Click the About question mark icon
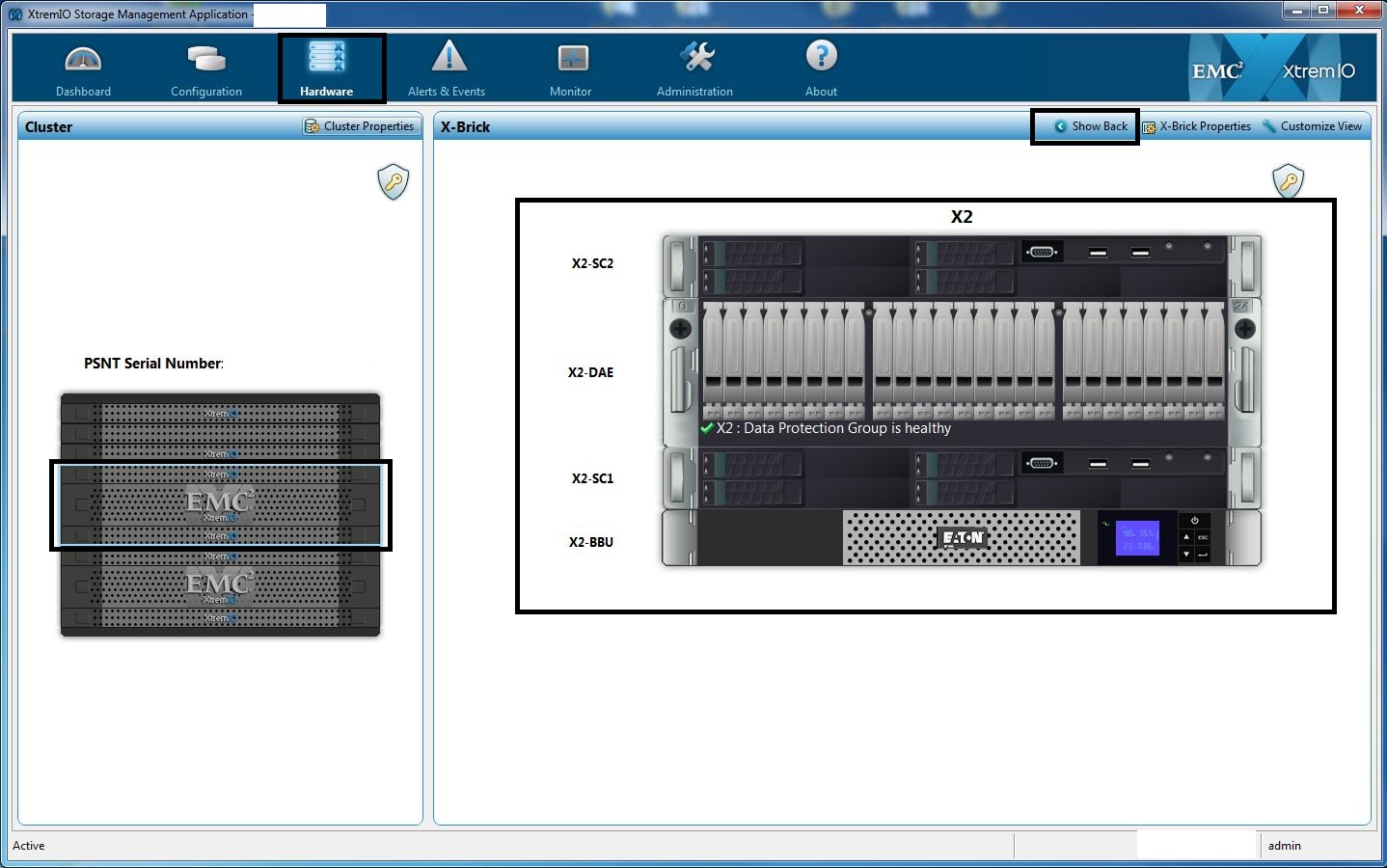 (x=821, y=57)
